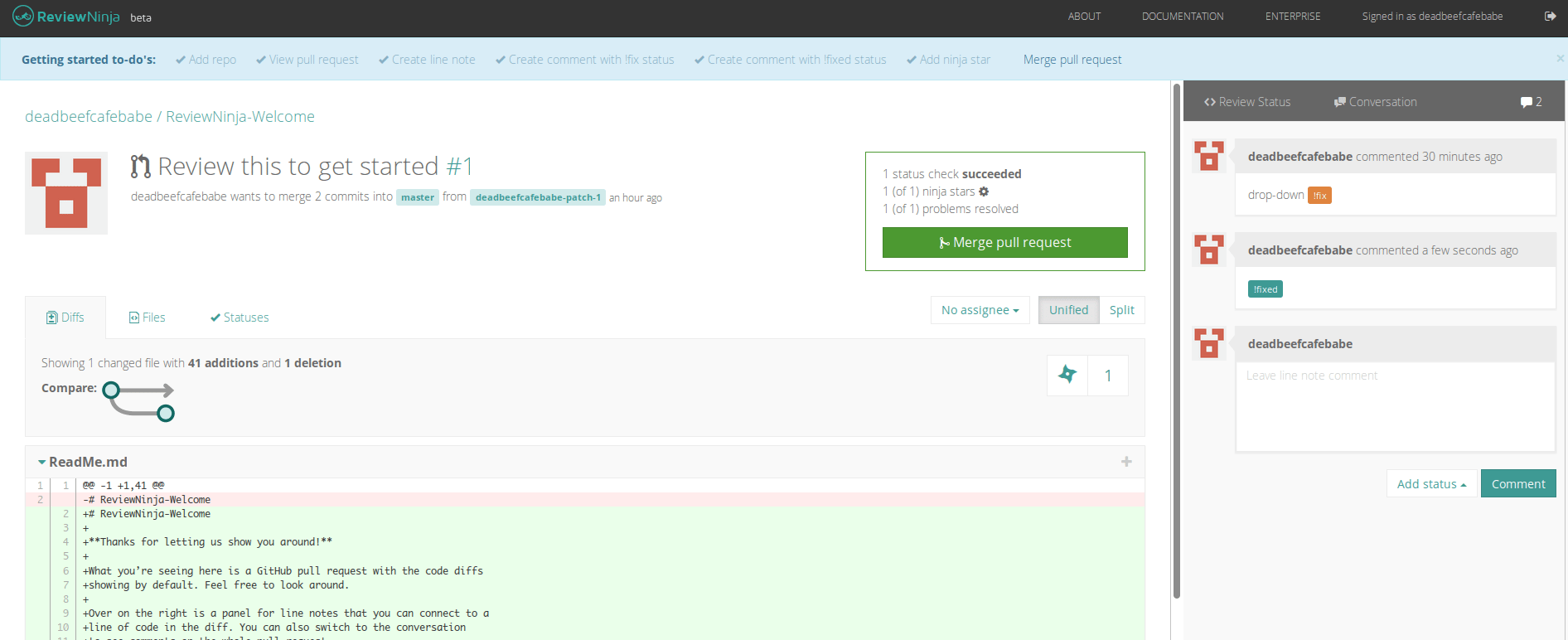This screenshot has width=1568, height=640.
Task: Switch diff view to Split
Action: (x=1121, y=310)
